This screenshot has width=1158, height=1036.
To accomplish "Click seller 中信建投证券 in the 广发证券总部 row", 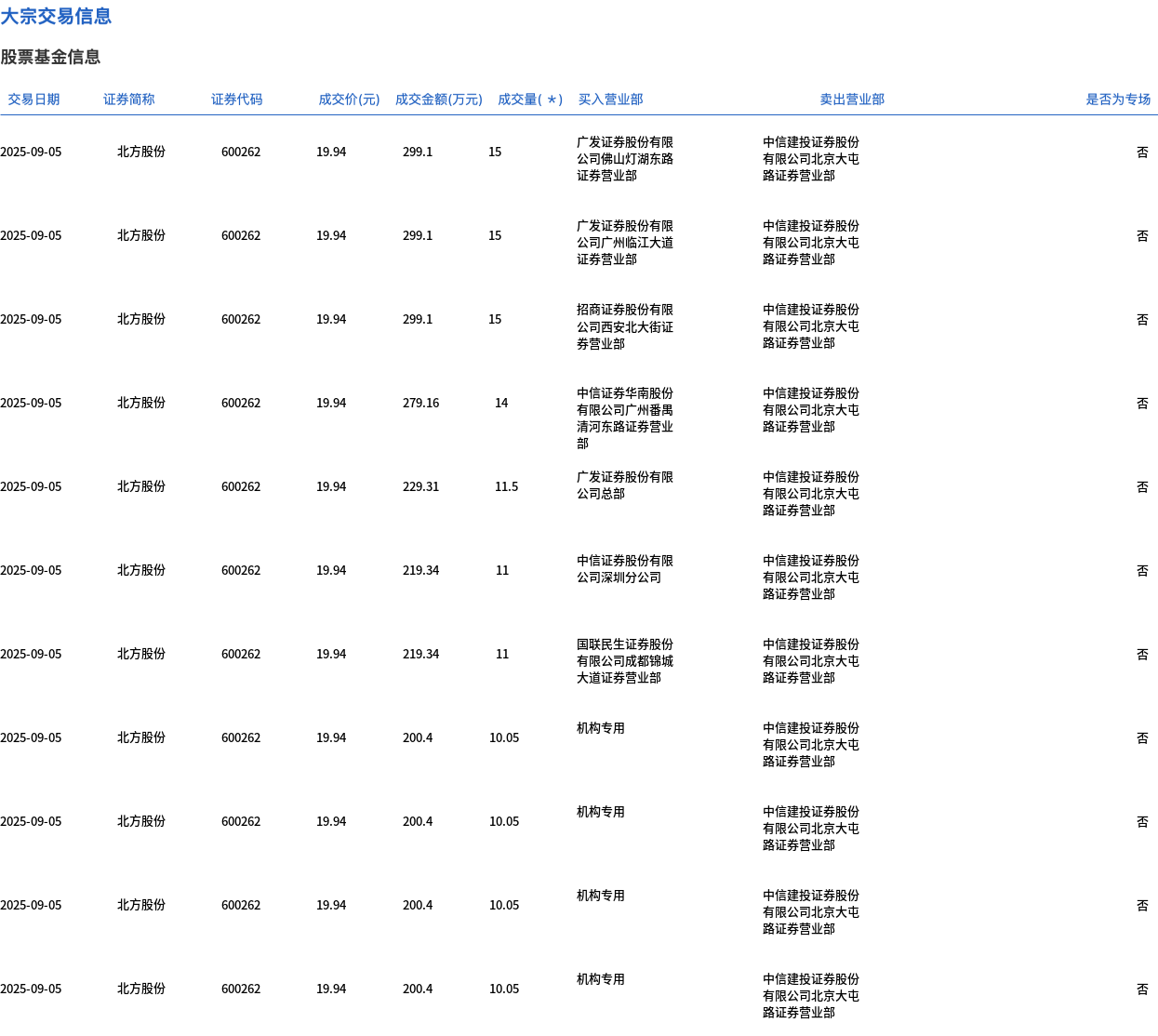I will [x=811, y=494].
